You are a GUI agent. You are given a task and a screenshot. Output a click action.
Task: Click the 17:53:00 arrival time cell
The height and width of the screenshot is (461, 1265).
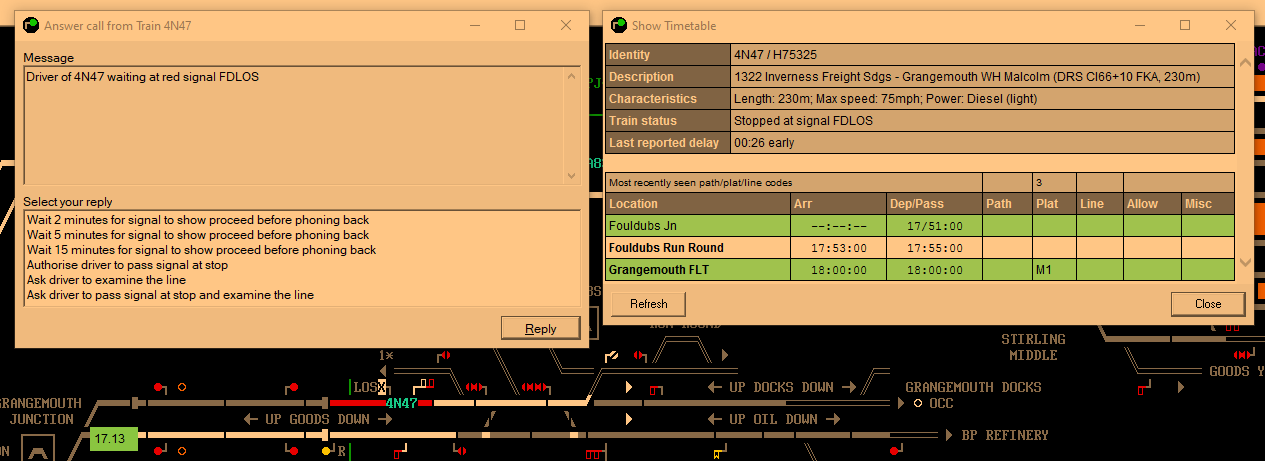838,248
